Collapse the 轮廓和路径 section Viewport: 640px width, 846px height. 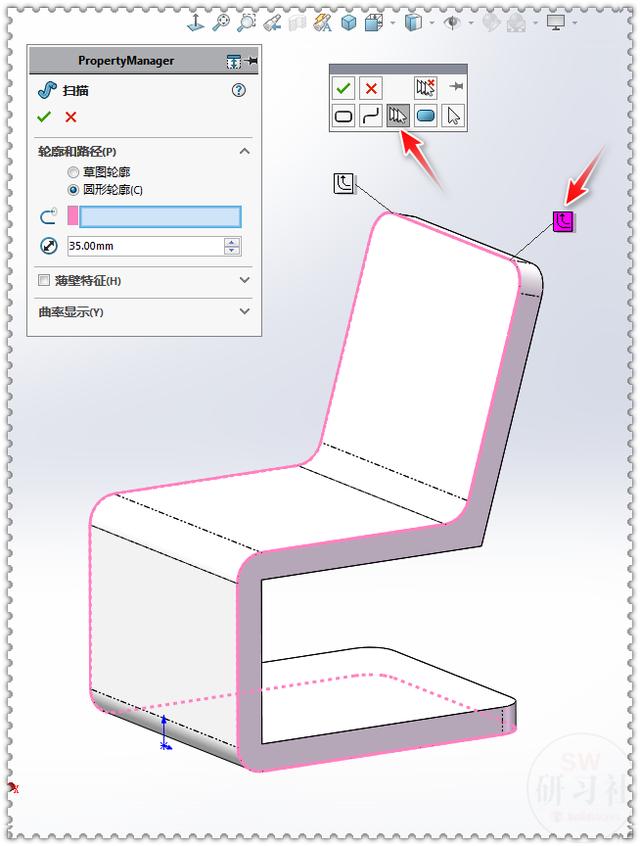pos(244,151)
